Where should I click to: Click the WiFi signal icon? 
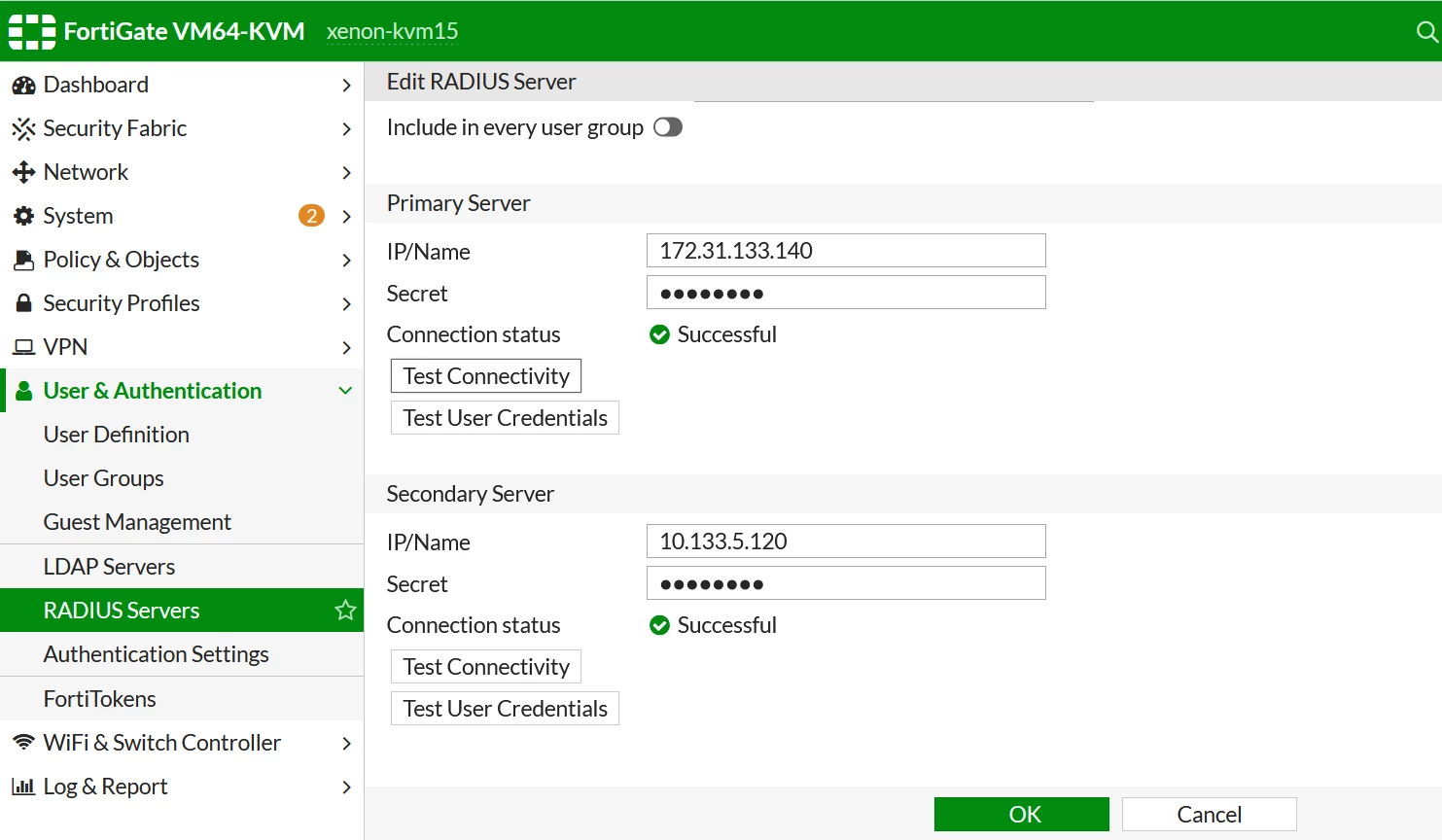[23, 743]
